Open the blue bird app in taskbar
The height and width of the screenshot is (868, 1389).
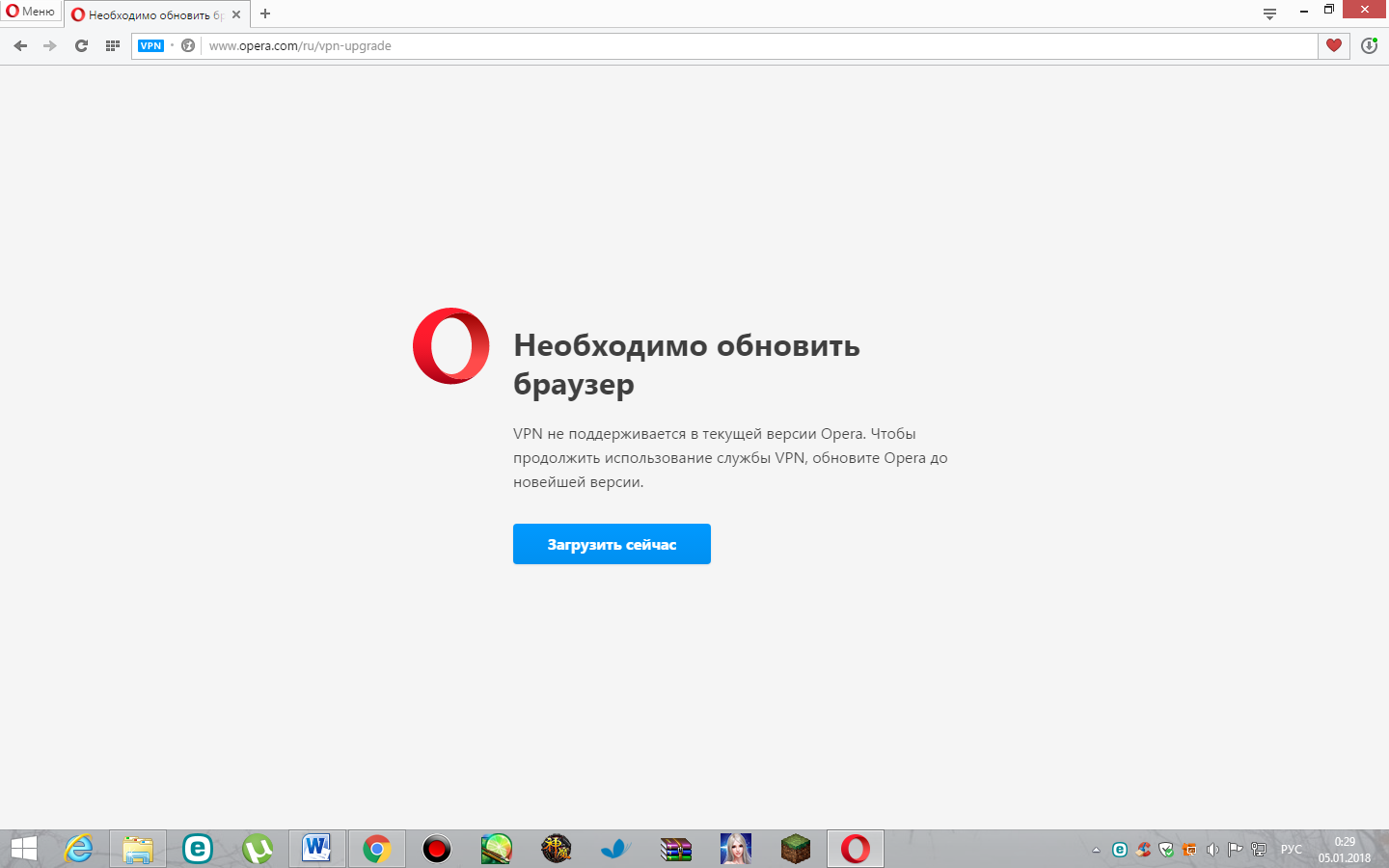click(x=615, y=849)
